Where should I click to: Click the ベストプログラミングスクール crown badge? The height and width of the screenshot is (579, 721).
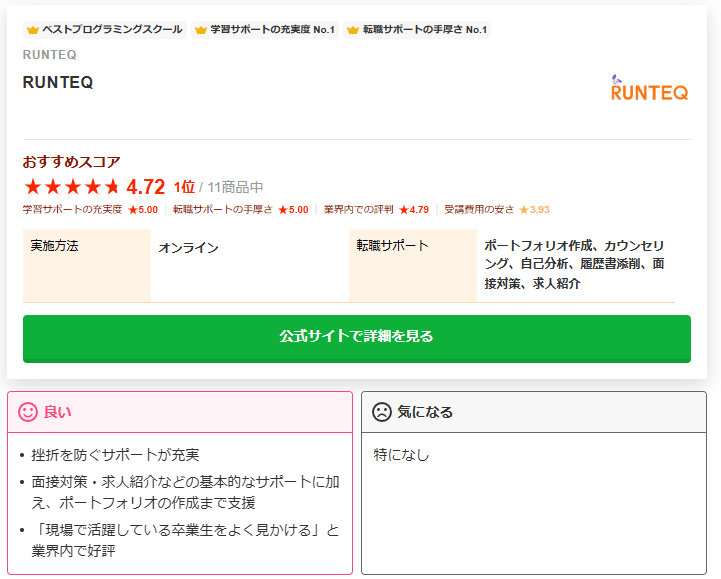pos(105,30)
